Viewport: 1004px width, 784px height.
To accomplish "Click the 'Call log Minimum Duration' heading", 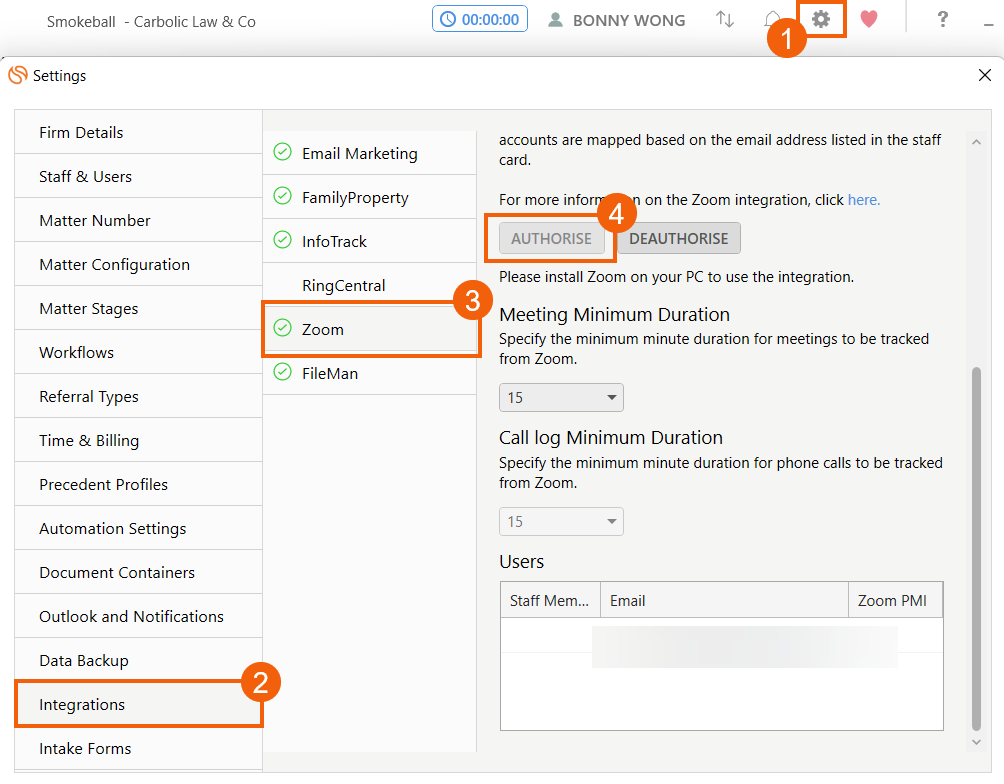I will click(x=611, y=437).
